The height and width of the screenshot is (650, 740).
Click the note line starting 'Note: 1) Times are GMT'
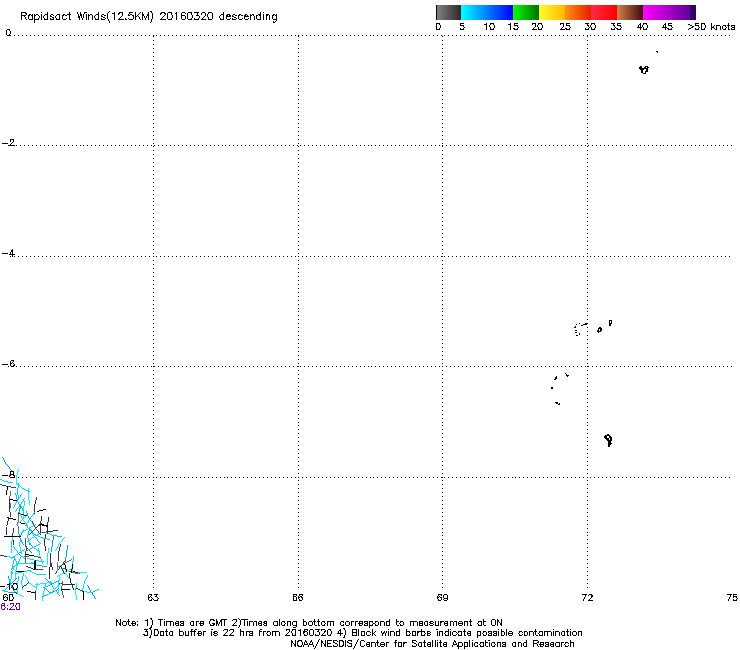click(309, 623)
